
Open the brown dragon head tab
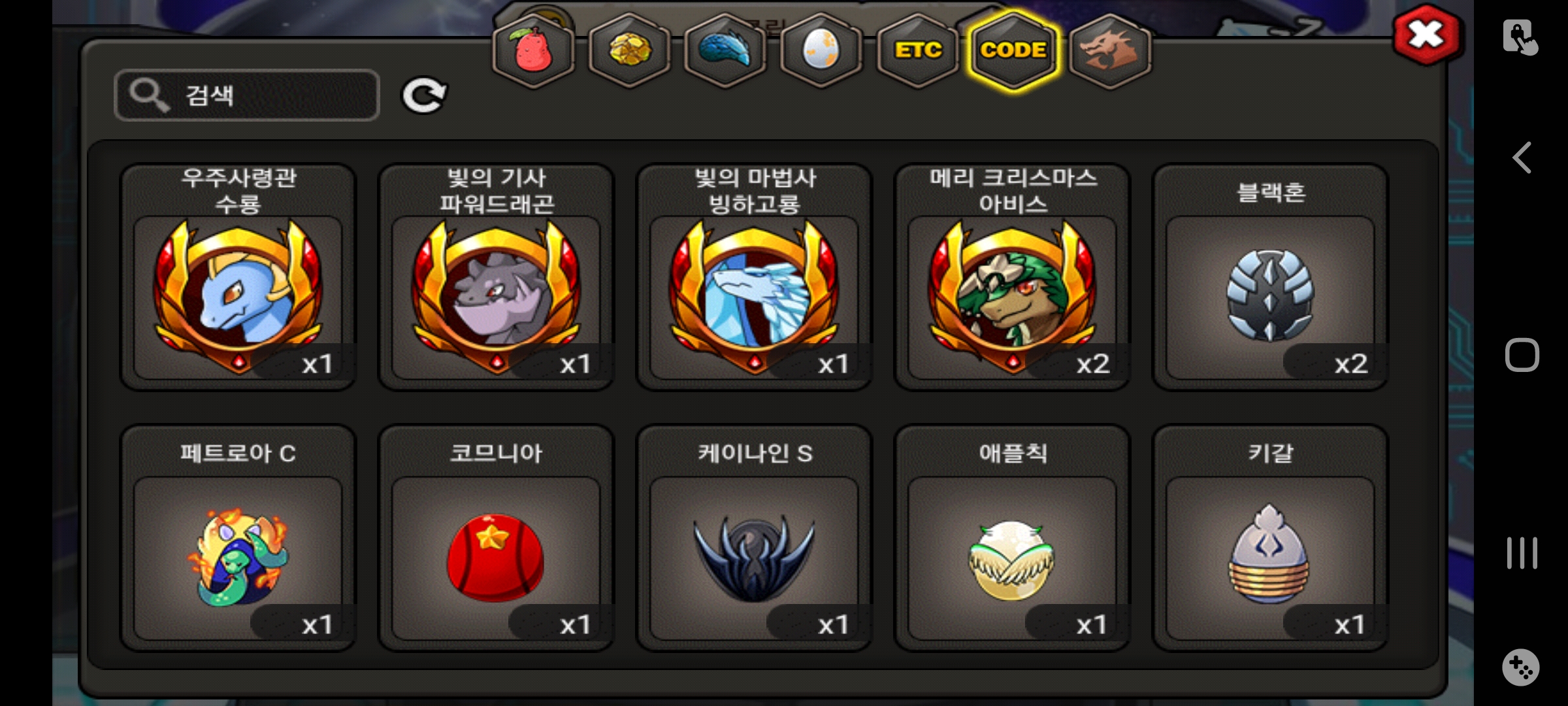tap(1109, 51)
